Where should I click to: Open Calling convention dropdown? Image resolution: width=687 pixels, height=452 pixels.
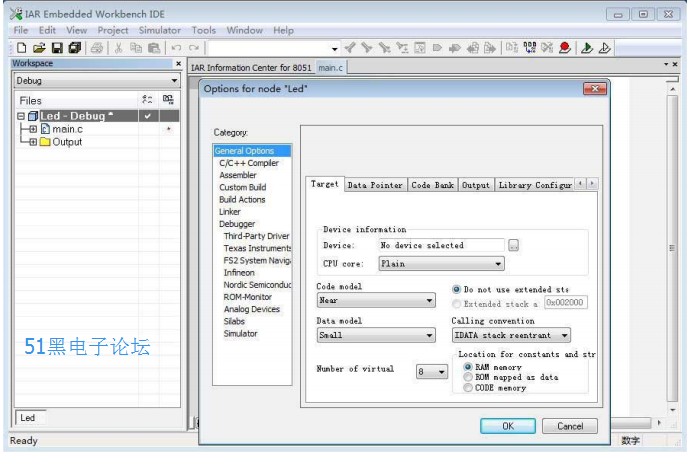(x=511, y=335)
